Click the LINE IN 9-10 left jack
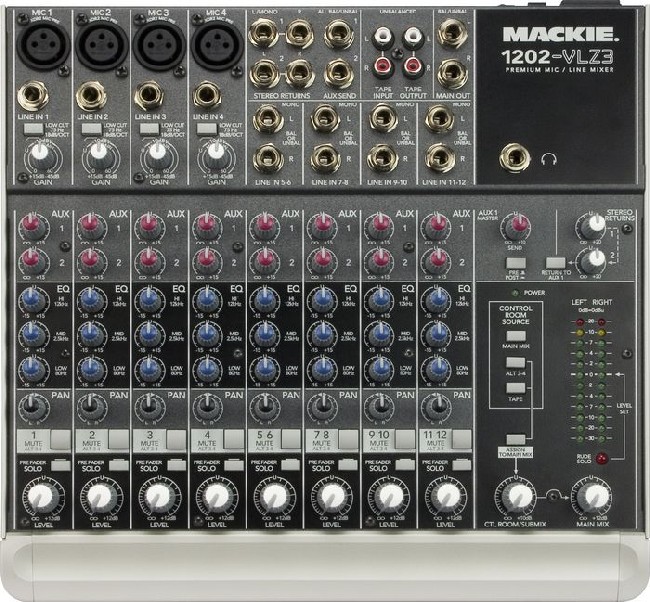This screenshot has width=650, height=602. pyautogui.click(x=382, y=119)
